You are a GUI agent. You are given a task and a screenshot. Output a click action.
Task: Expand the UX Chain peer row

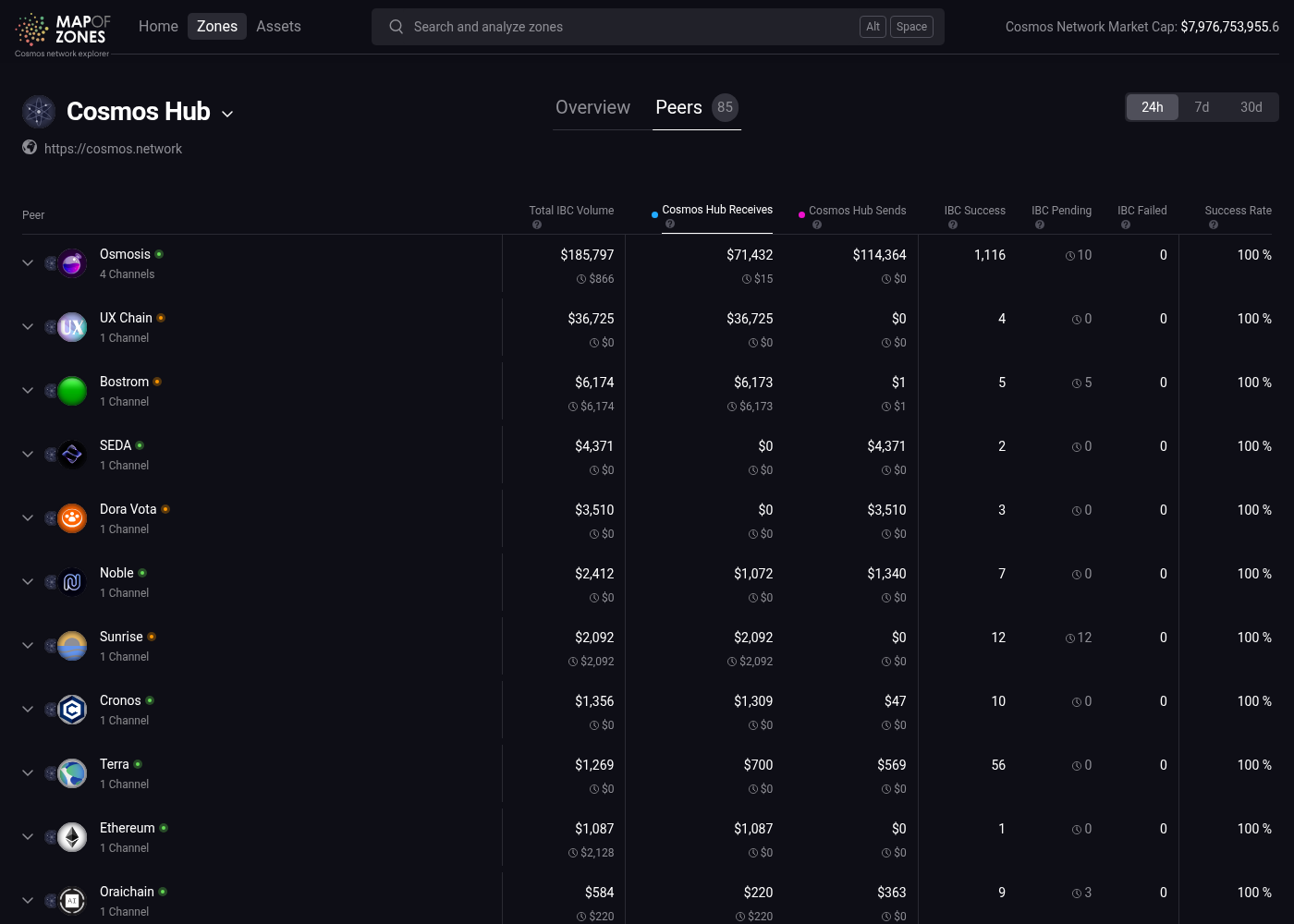tap(28, 327)
